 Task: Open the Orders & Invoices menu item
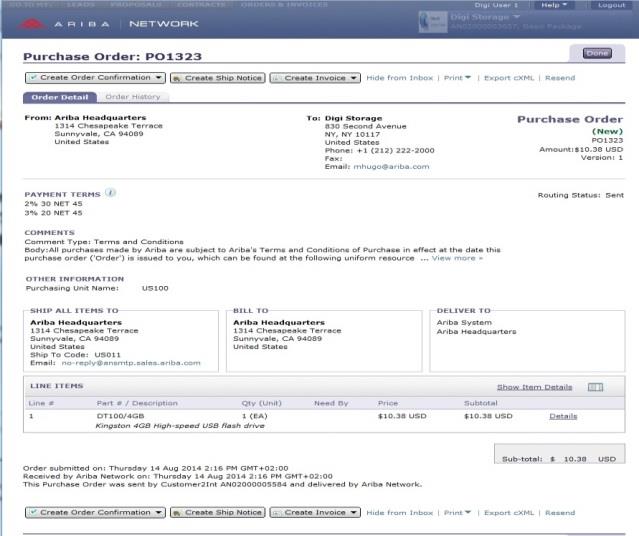coord(284,4)
